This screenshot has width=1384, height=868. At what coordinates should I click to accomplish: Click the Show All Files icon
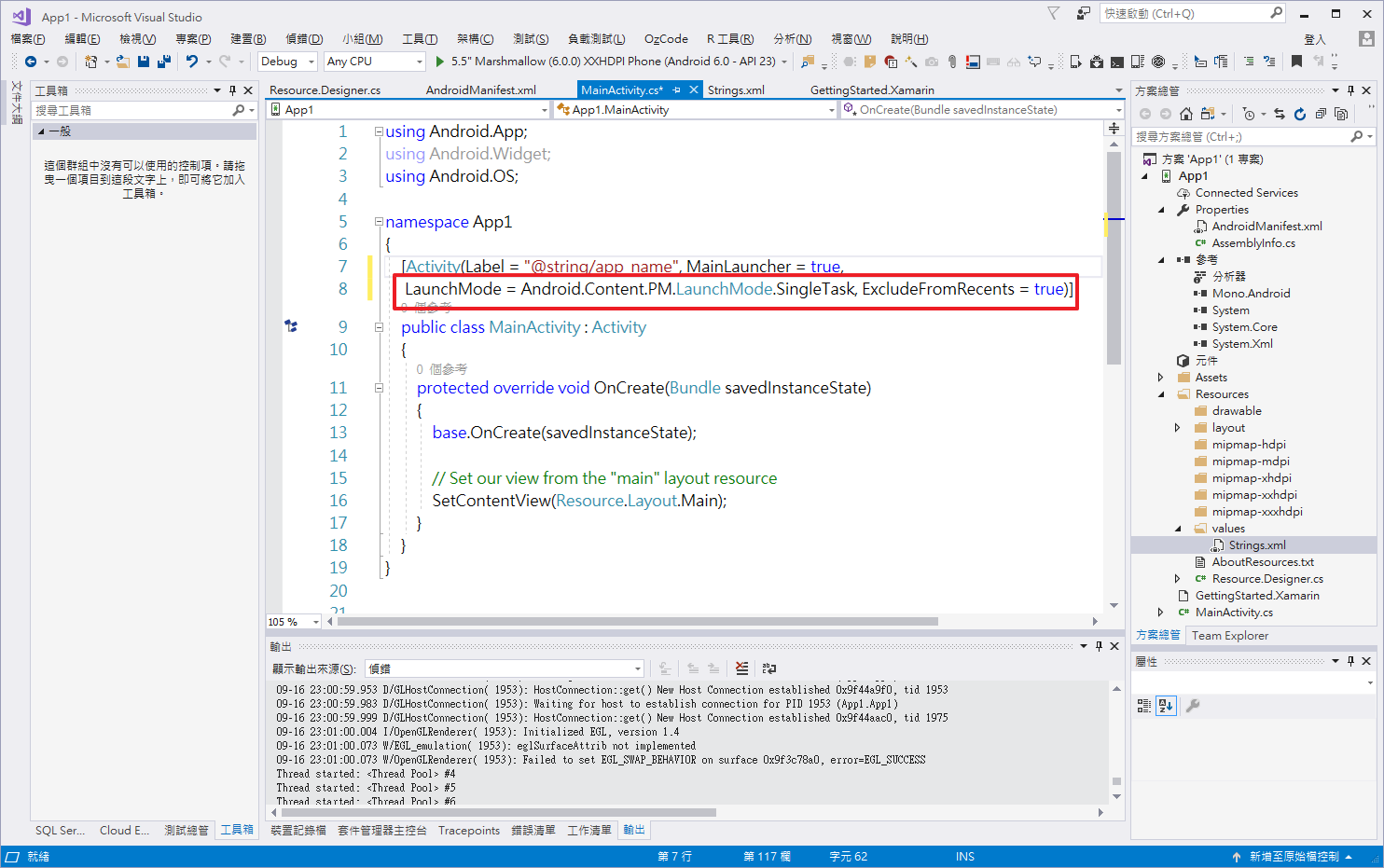click(1341, 114)
